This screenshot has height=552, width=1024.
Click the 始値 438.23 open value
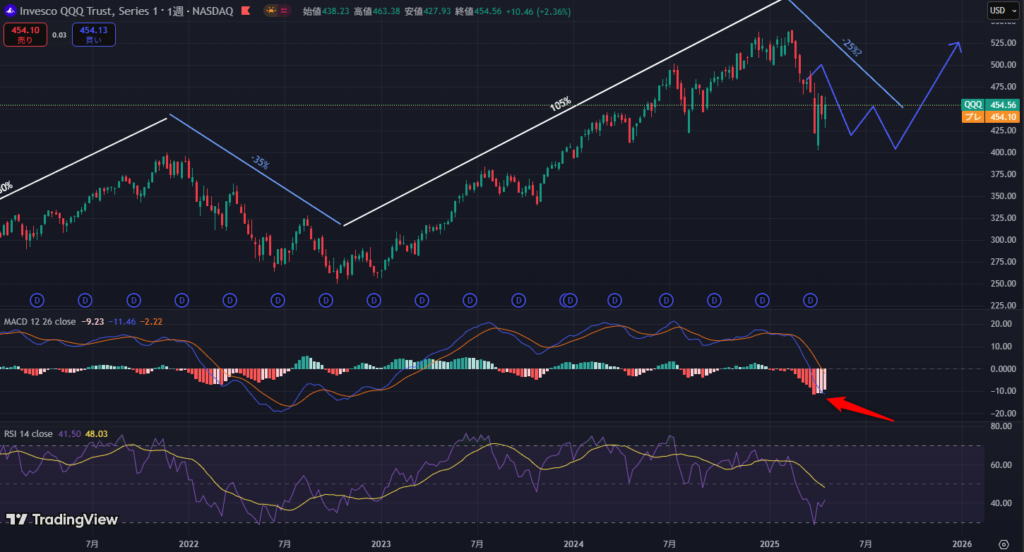coord(327,11)
